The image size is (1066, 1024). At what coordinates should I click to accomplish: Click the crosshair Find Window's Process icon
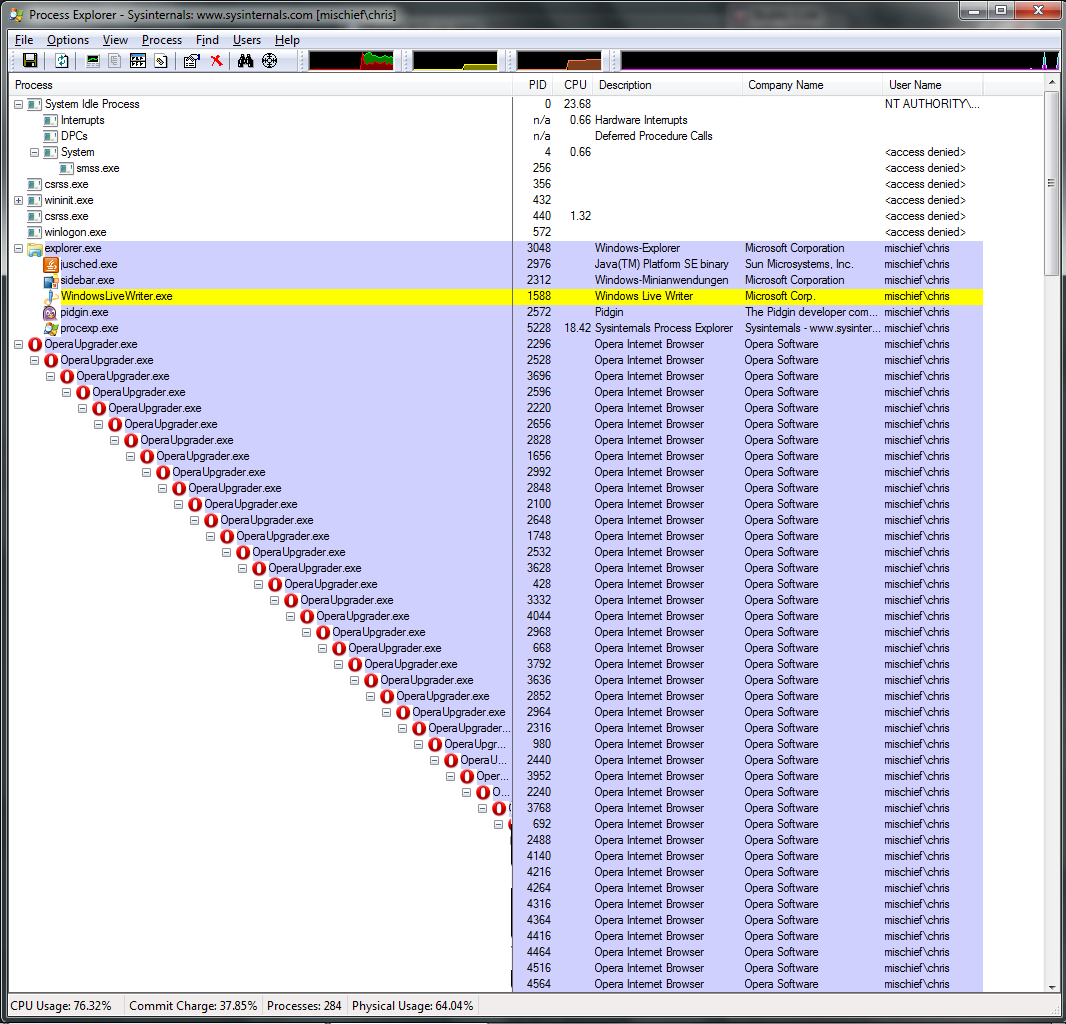[270, 61]
